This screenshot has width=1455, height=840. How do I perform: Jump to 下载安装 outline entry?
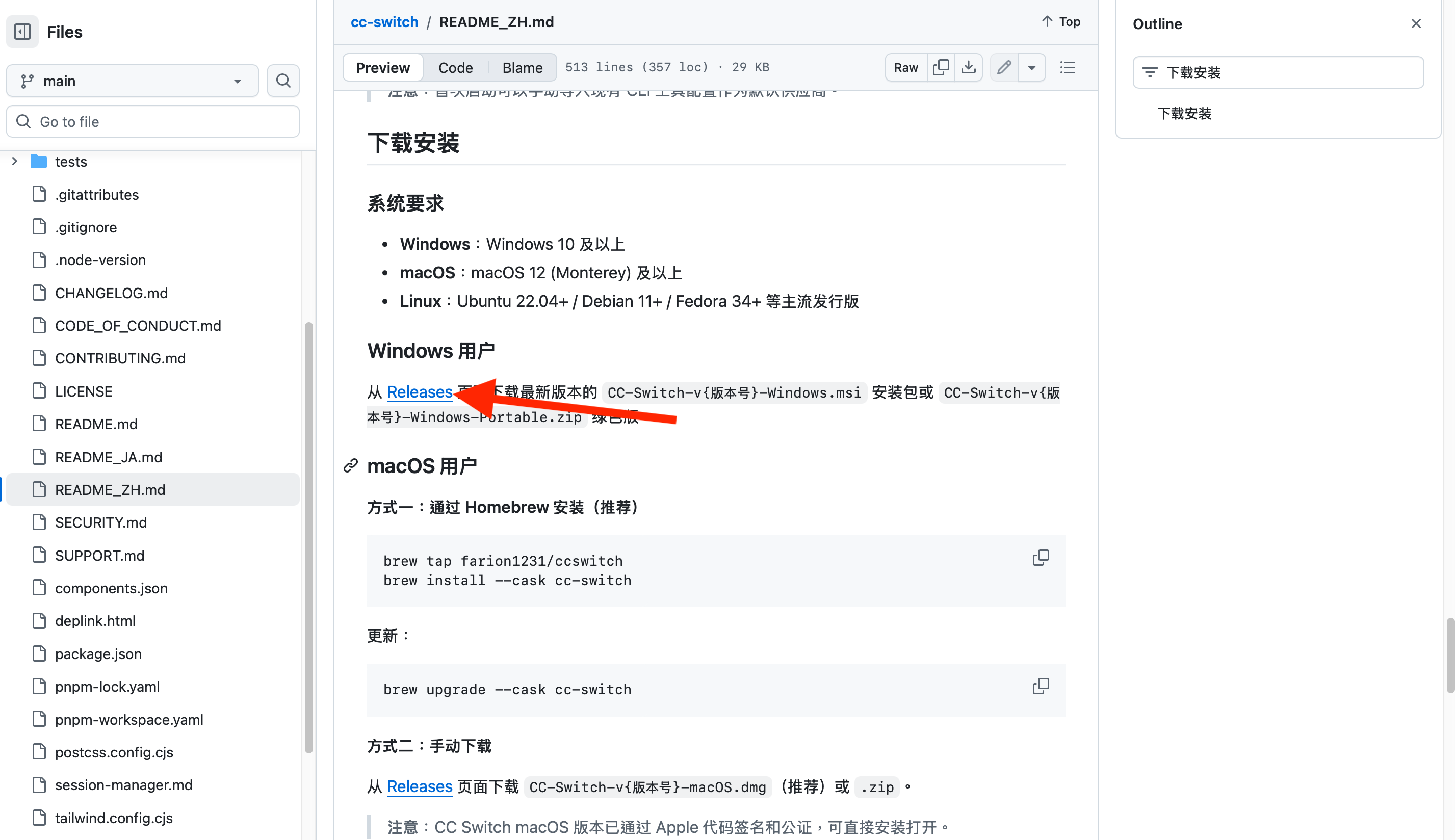(1184, 114)
